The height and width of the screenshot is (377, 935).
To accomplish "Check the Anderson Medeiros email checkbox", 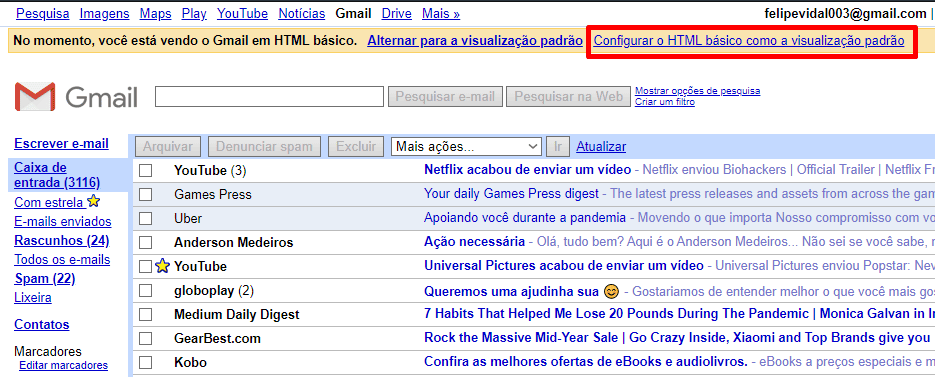I will coord(145,243).
